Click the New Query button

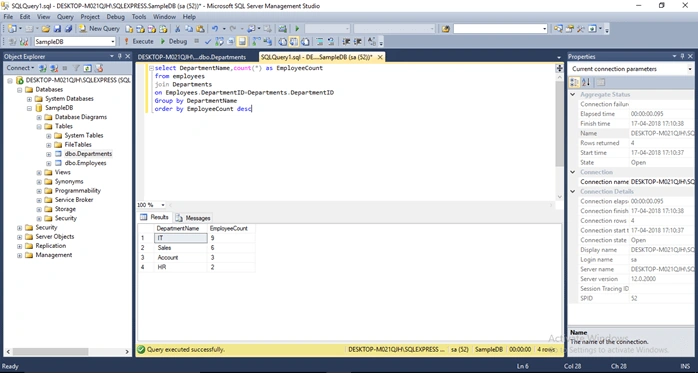tap(99, 28)
